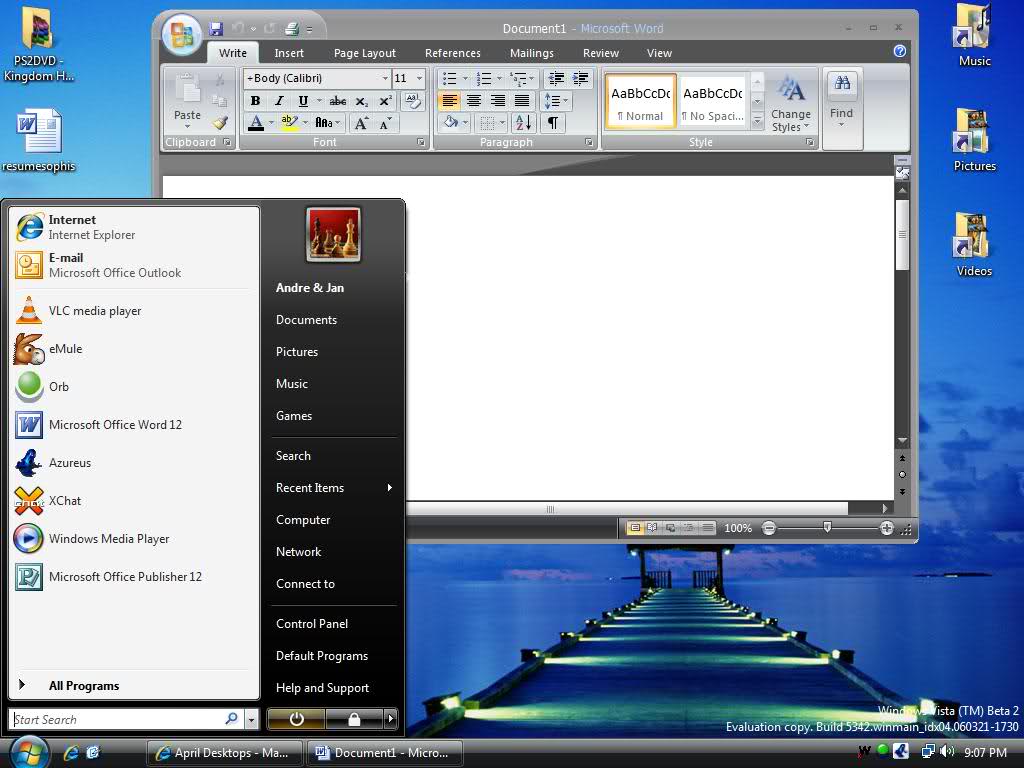Image resolution: width=1024 pixels, height=768 pixels.
Task: Click the numbered list icon
Action: click(484, 79)
